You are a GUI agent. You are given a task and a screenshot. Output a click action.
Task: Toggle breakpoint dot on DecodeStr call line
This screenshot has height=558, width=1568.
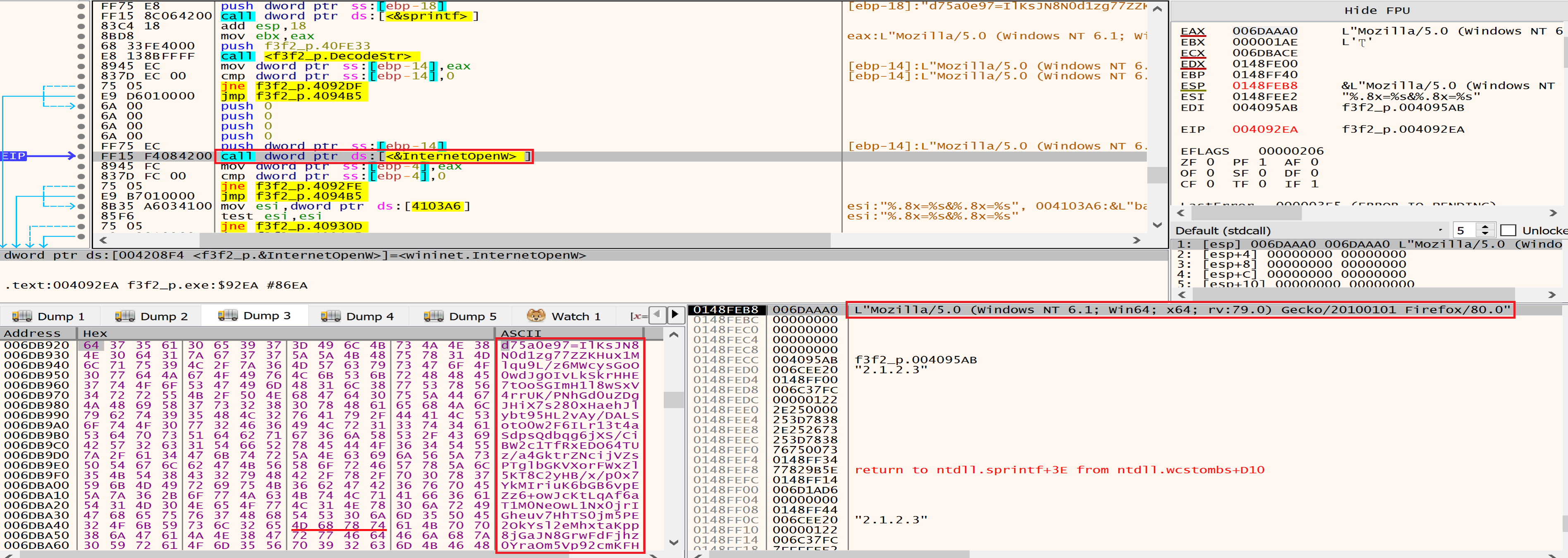click(81, 56)
